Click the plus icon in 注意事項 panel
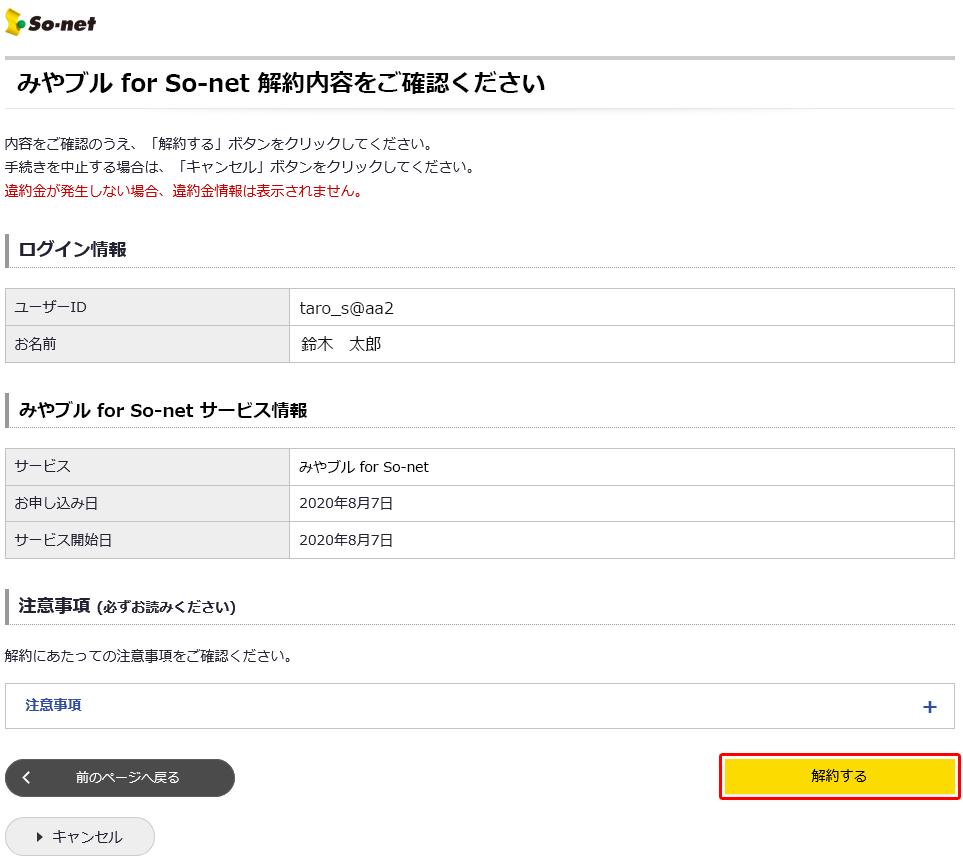The height and width of the screenshot is (860, 963). pyautogui.click(x=929, y=707)
